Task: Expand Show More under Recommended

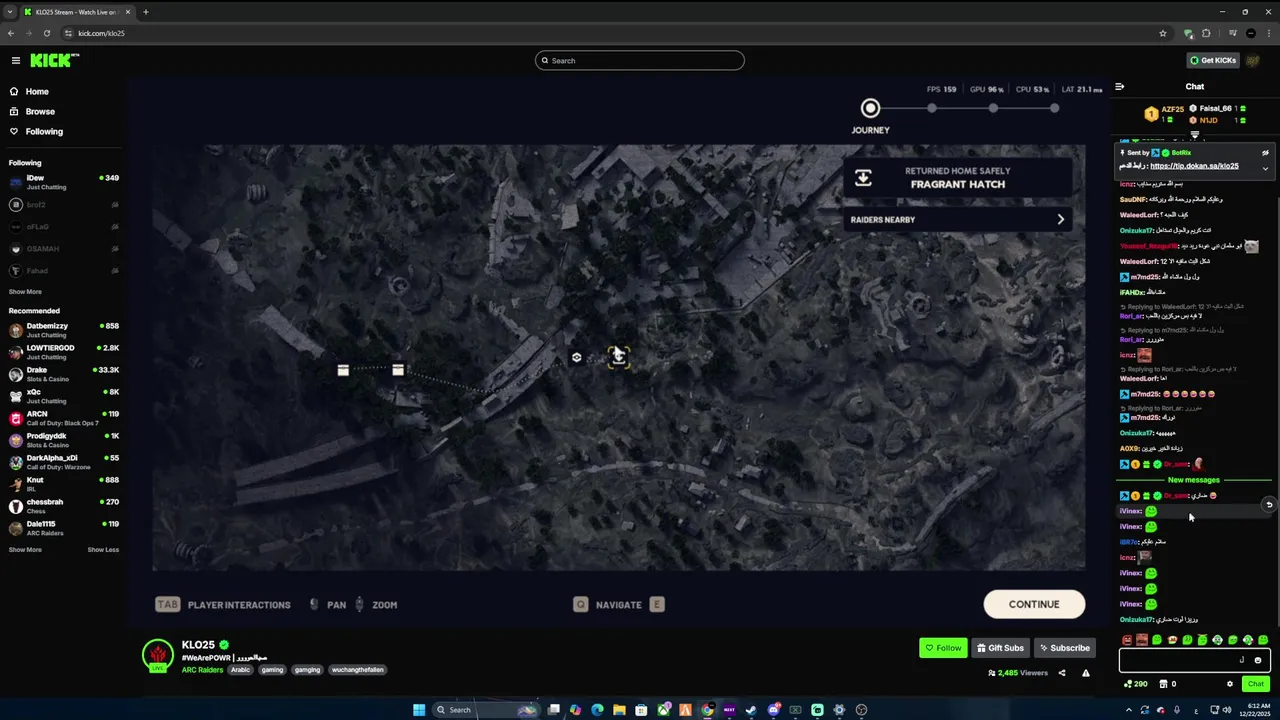Action: click(25, 549)
